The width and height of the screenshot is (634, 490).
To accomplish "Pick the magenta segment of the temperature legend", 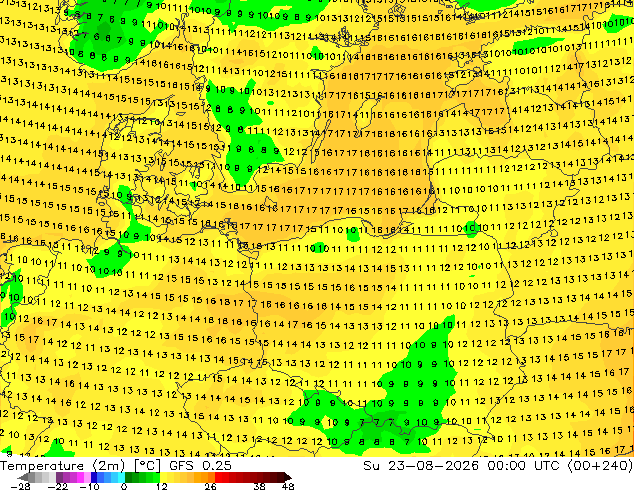I will click(x=80, y=477).
